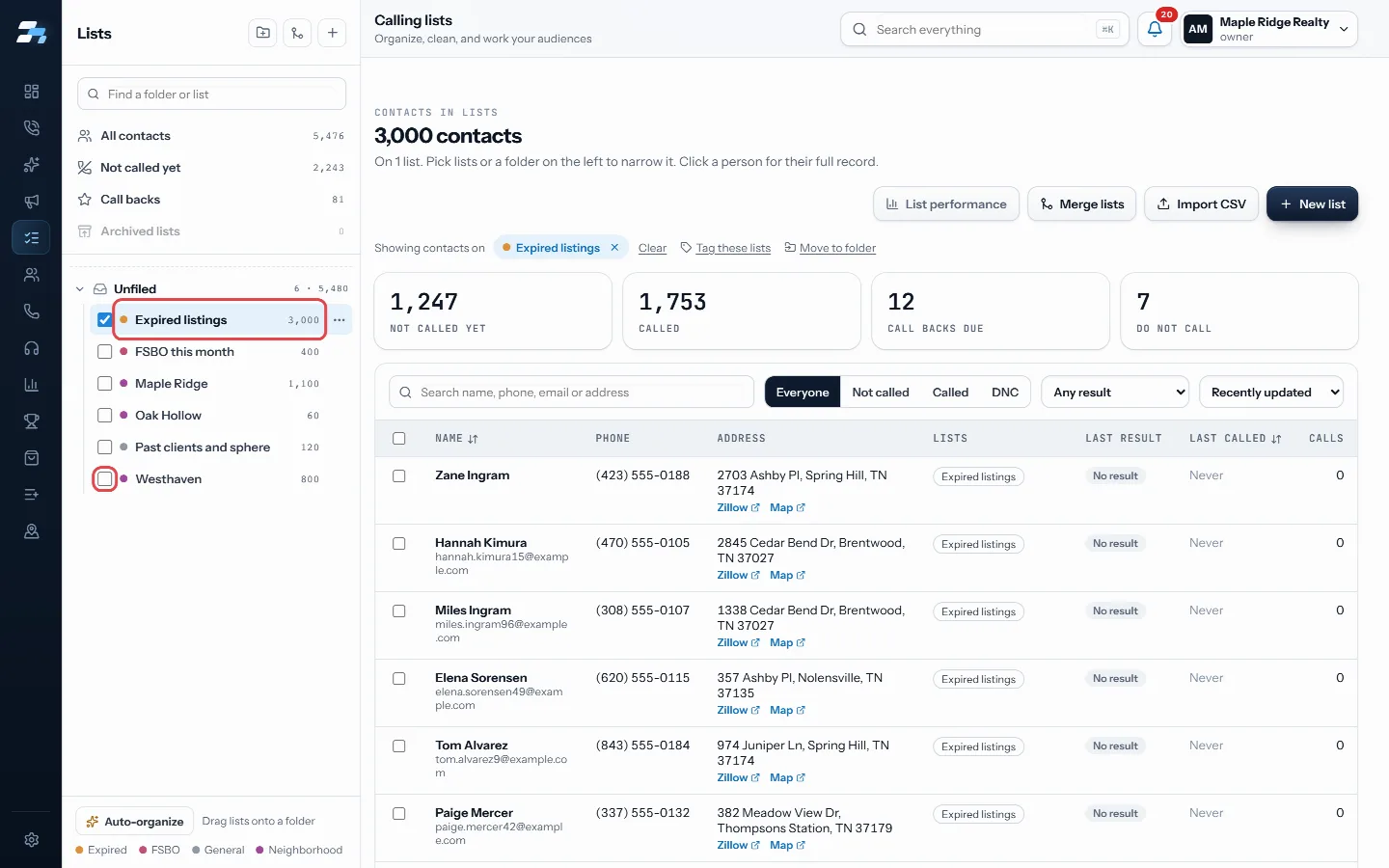Viewport: 1389px width, 868px height.
Task: Click the List performance button
Action: pos(946,203)
